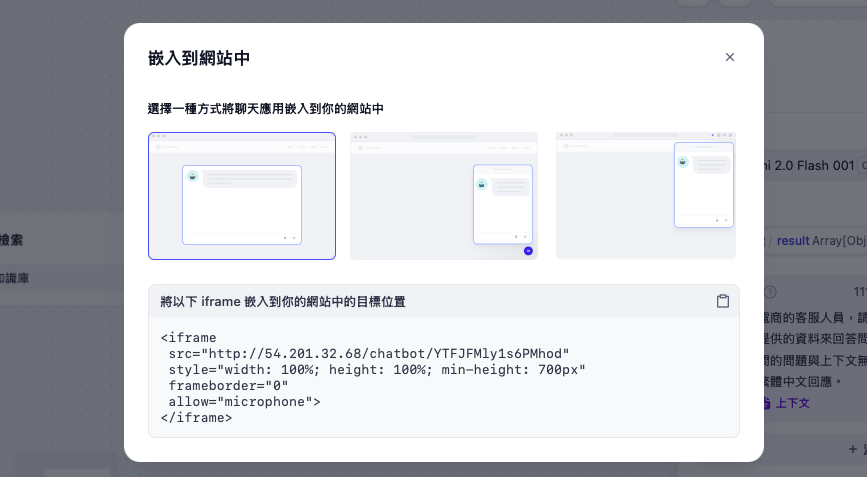Select the result Array[Object] variable
867x477 pixels.
point(818,241)
